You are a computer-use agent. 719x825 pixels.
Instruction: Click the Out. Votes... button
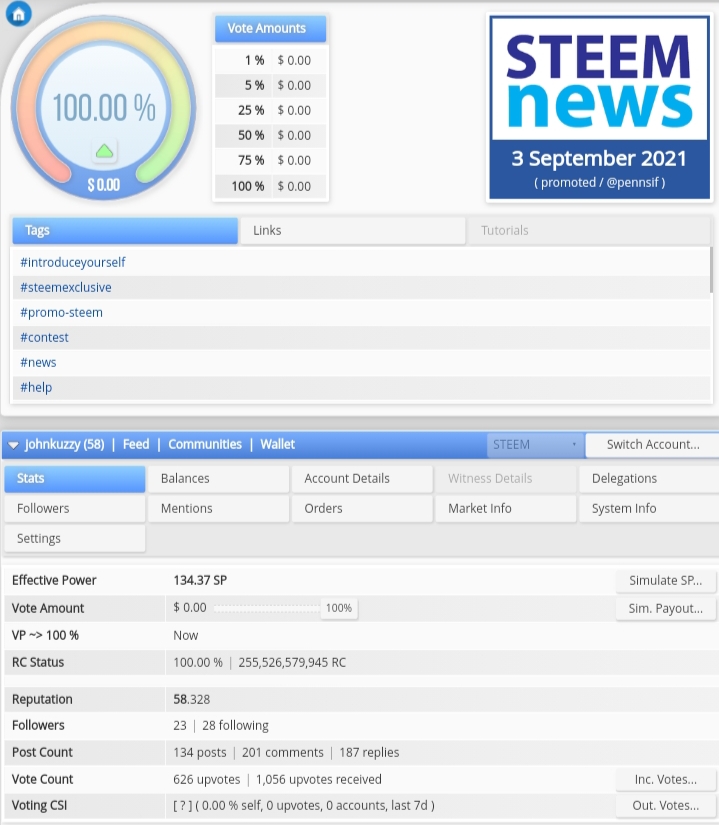(665, 806)
